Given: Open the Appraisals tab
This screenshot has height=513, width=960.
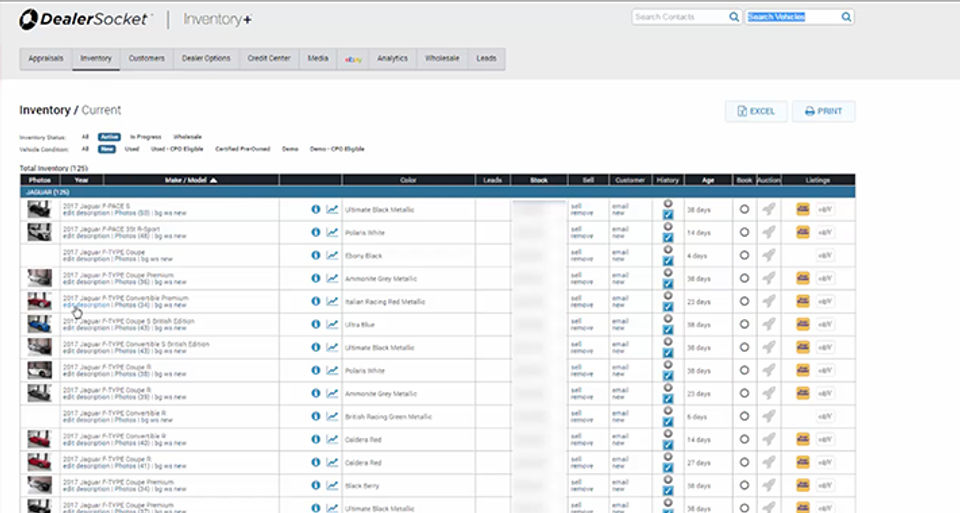Looking at the screenshot, I should pyautogui.click(x=46, y=59).
